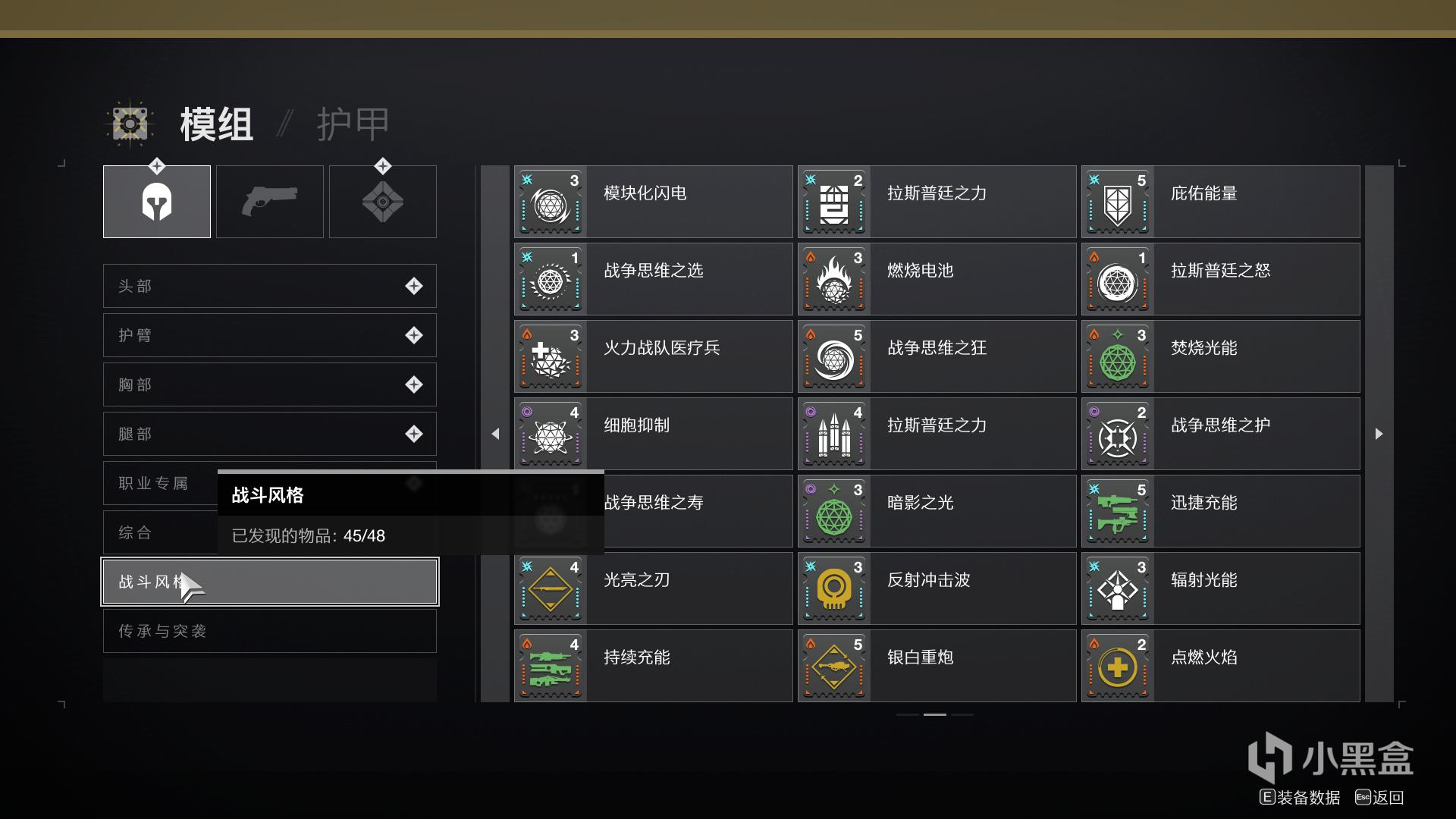This screenshot has height=819, width=1456.
Task: Select the 燃烧电池 flaming orb icon
Action: point(834,280)
